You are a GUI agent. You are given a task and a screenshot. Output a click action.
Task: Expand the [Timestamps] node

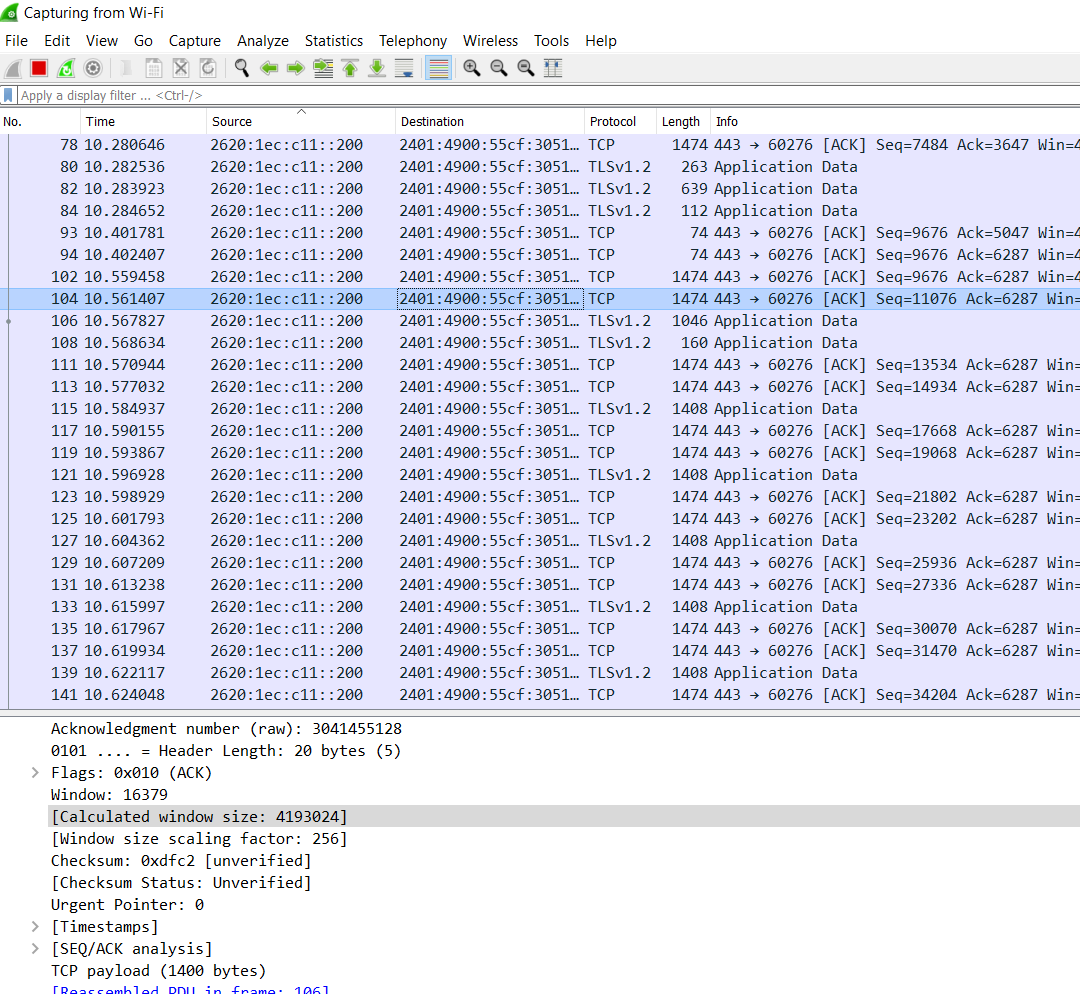point(34,927)
